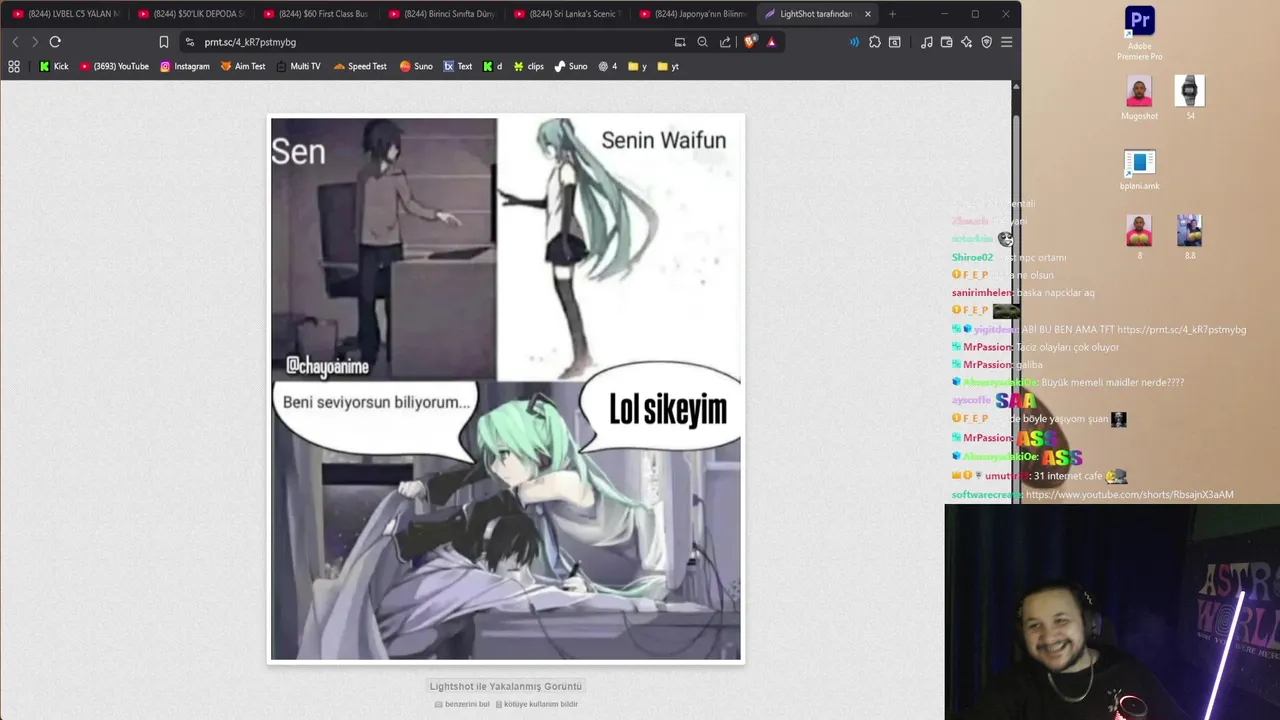Open the Speed Test bookmark

coord(360,67)
